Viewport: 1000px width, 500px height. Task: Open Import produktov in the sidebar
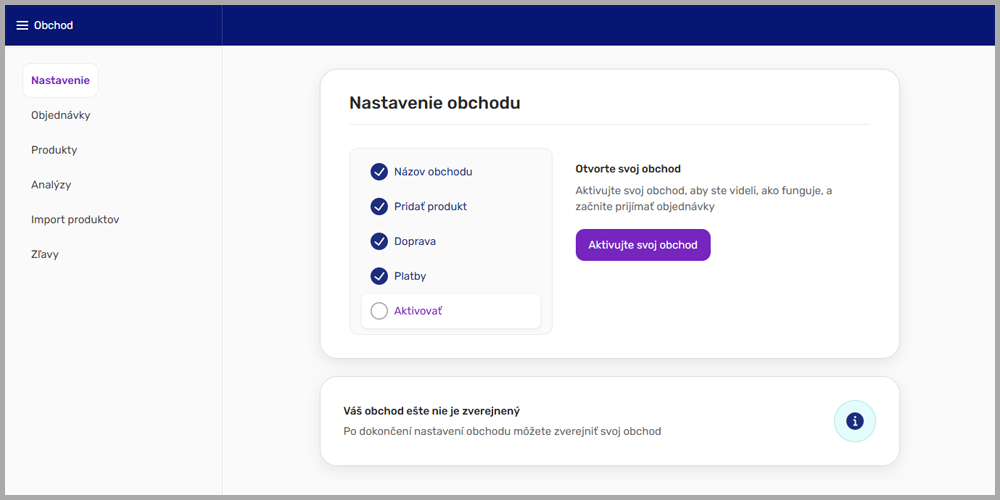coord(75,219)
